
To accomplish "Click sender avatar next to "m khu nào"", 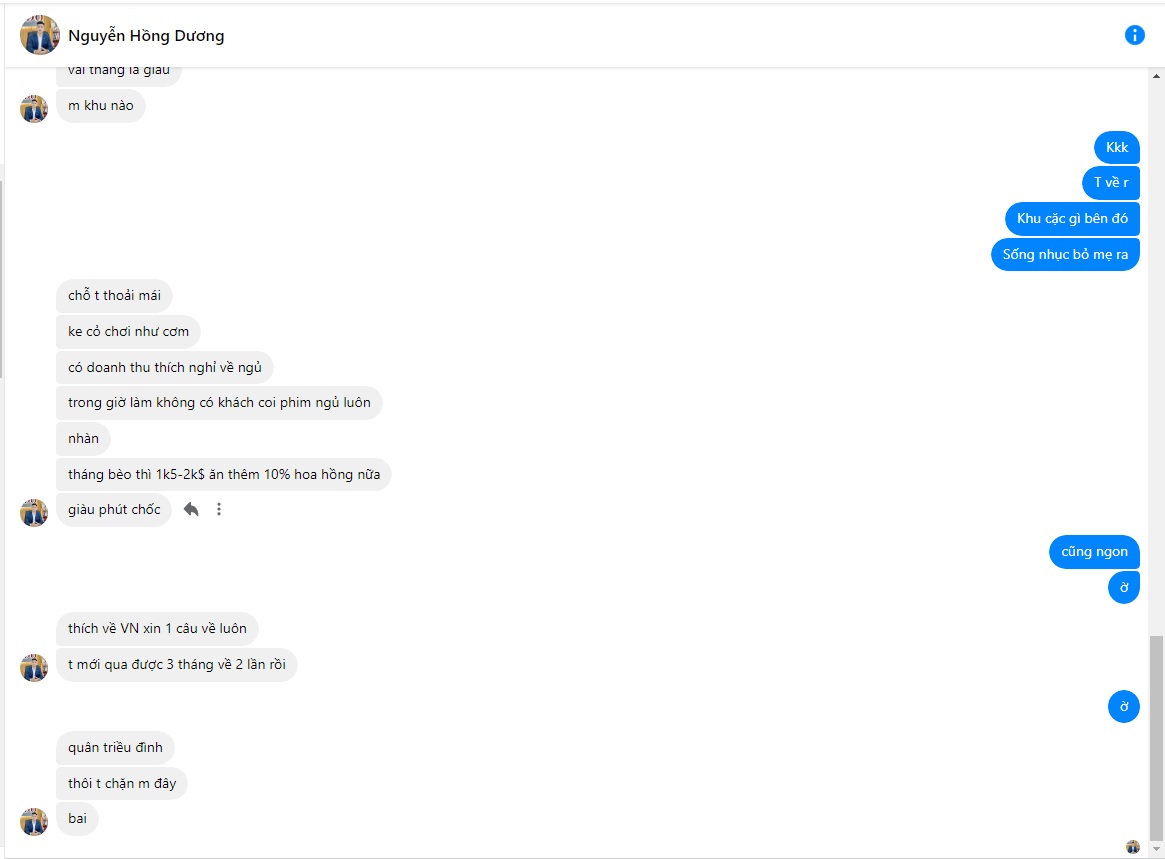I will (x=34, y=108).
